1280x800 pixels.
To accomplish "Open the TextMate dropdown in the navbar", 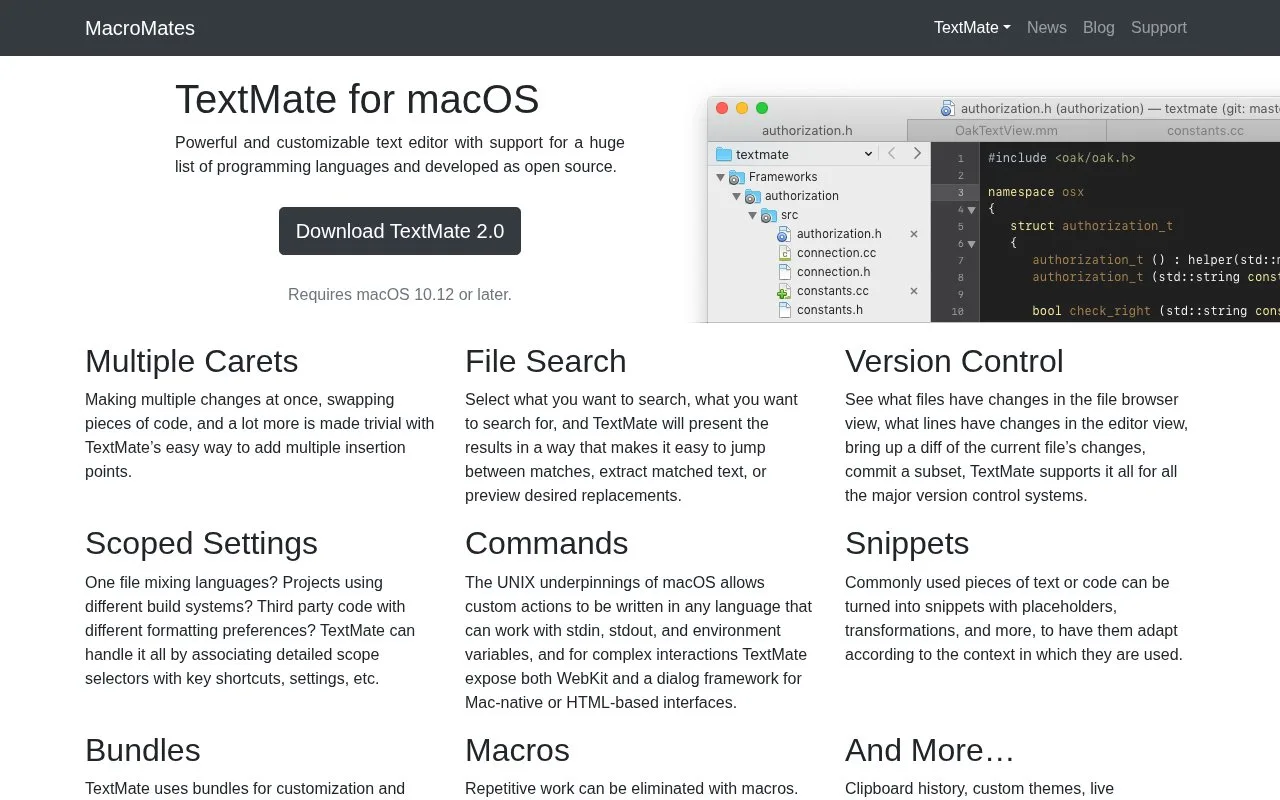I will pyautogui.click(x=972, y=28).
